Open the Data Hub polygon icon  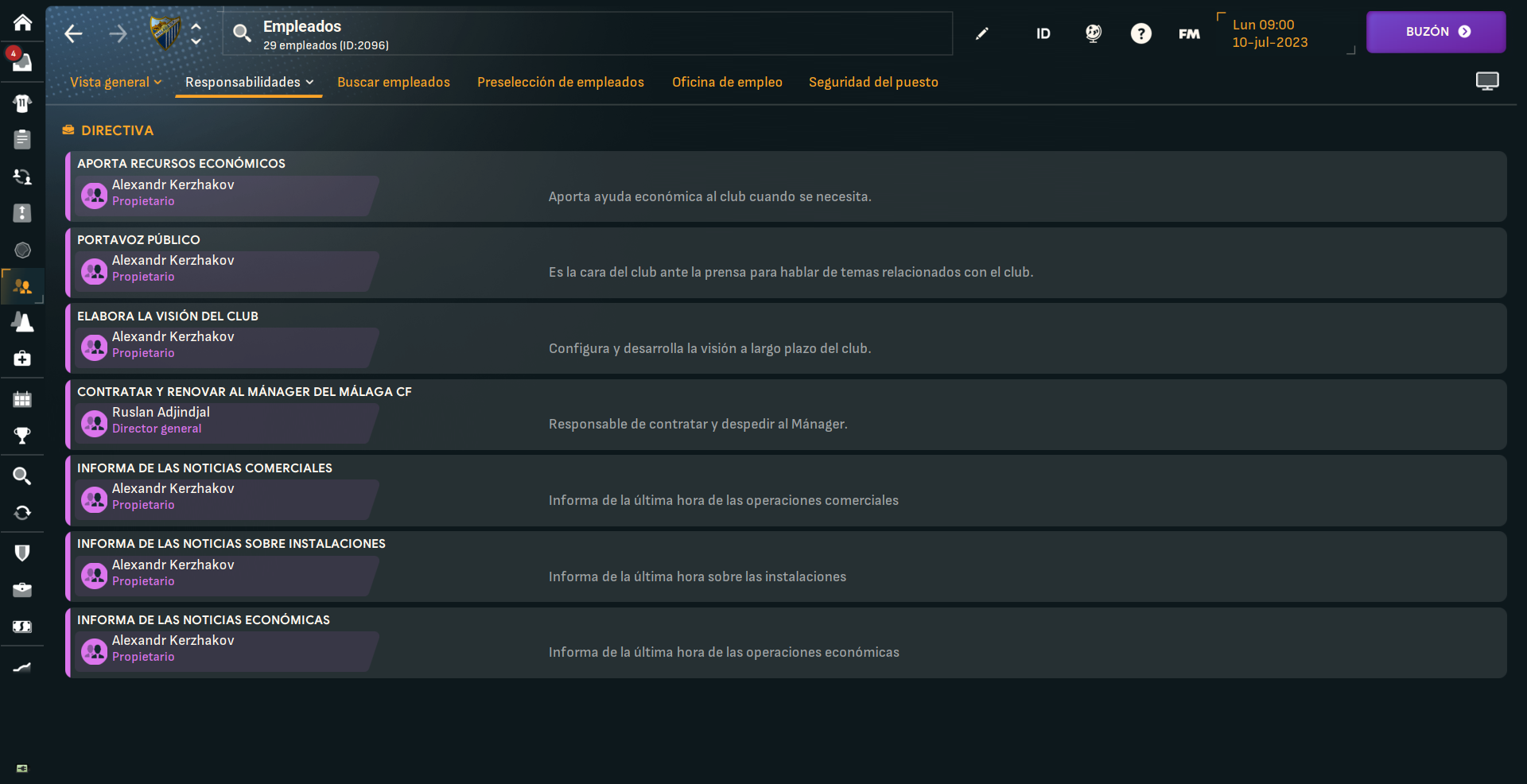click(22, 250)
